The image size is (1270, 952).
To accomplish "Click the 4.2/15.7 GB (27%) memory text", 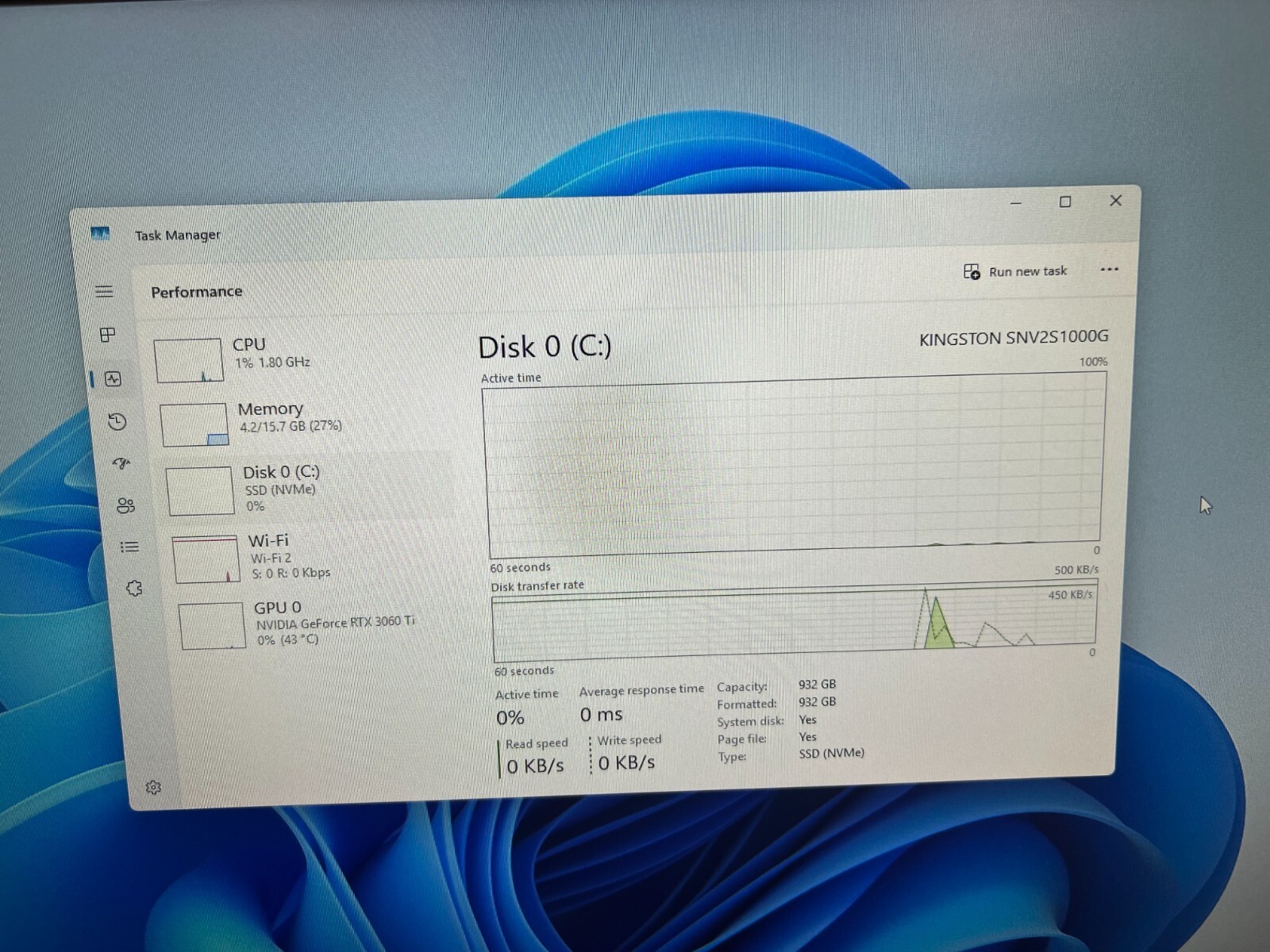I will [x=291, y=426].
